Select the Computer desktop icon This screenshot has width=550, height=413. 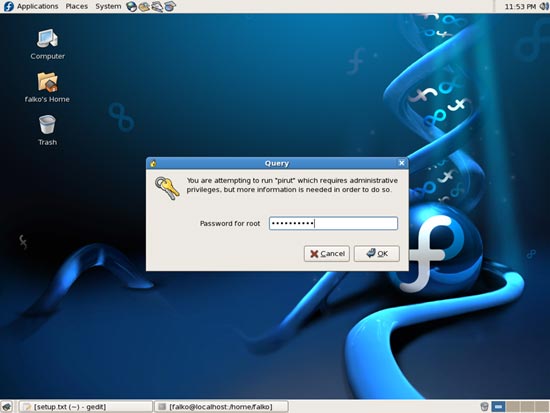pos(47,45)
